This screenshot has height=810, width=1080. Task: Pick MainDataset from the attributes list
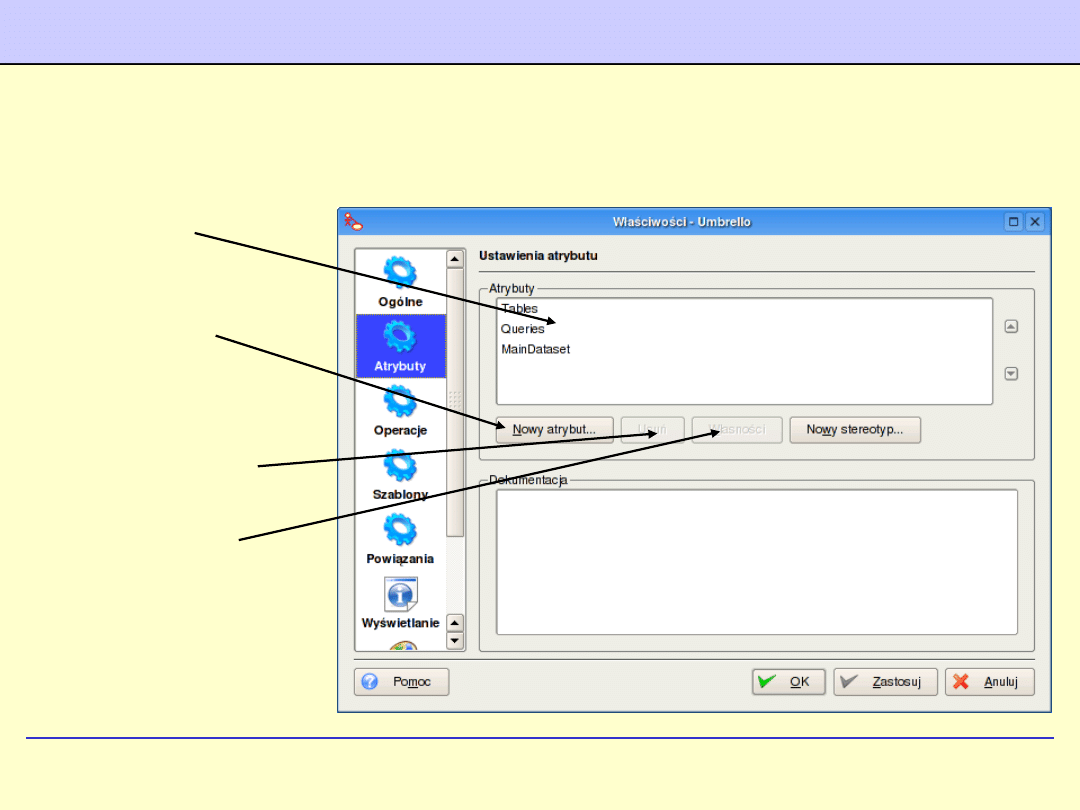click(x=535, y=349)
